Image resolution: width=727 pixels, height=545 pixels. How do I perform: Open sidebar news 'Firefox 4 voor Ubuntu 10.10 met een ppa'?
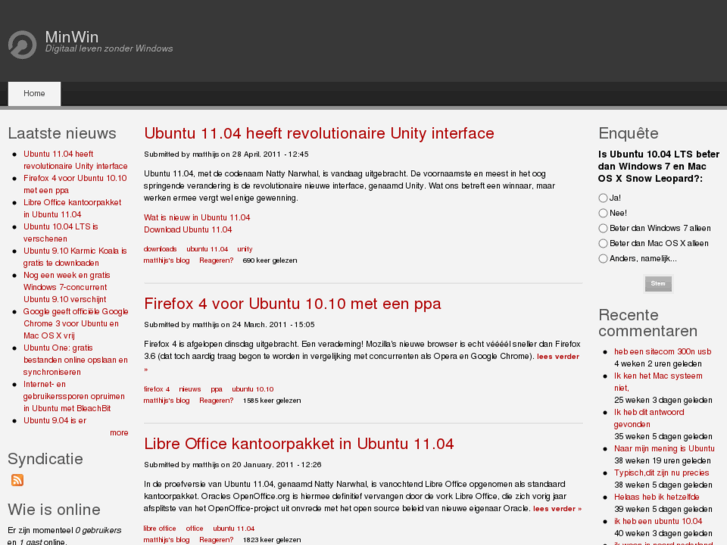[75, 184]
